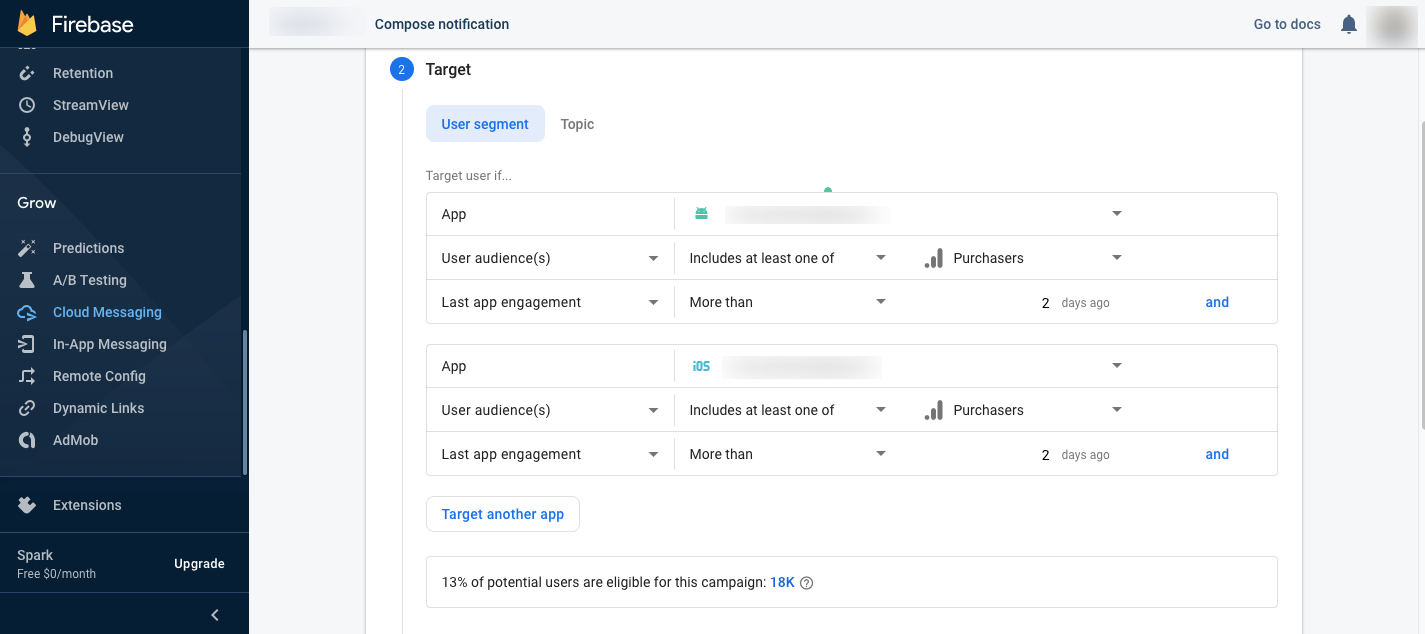Open the first 'More than' condition dropdown
The image size is (1425, 634).
(x=880, y=302)
